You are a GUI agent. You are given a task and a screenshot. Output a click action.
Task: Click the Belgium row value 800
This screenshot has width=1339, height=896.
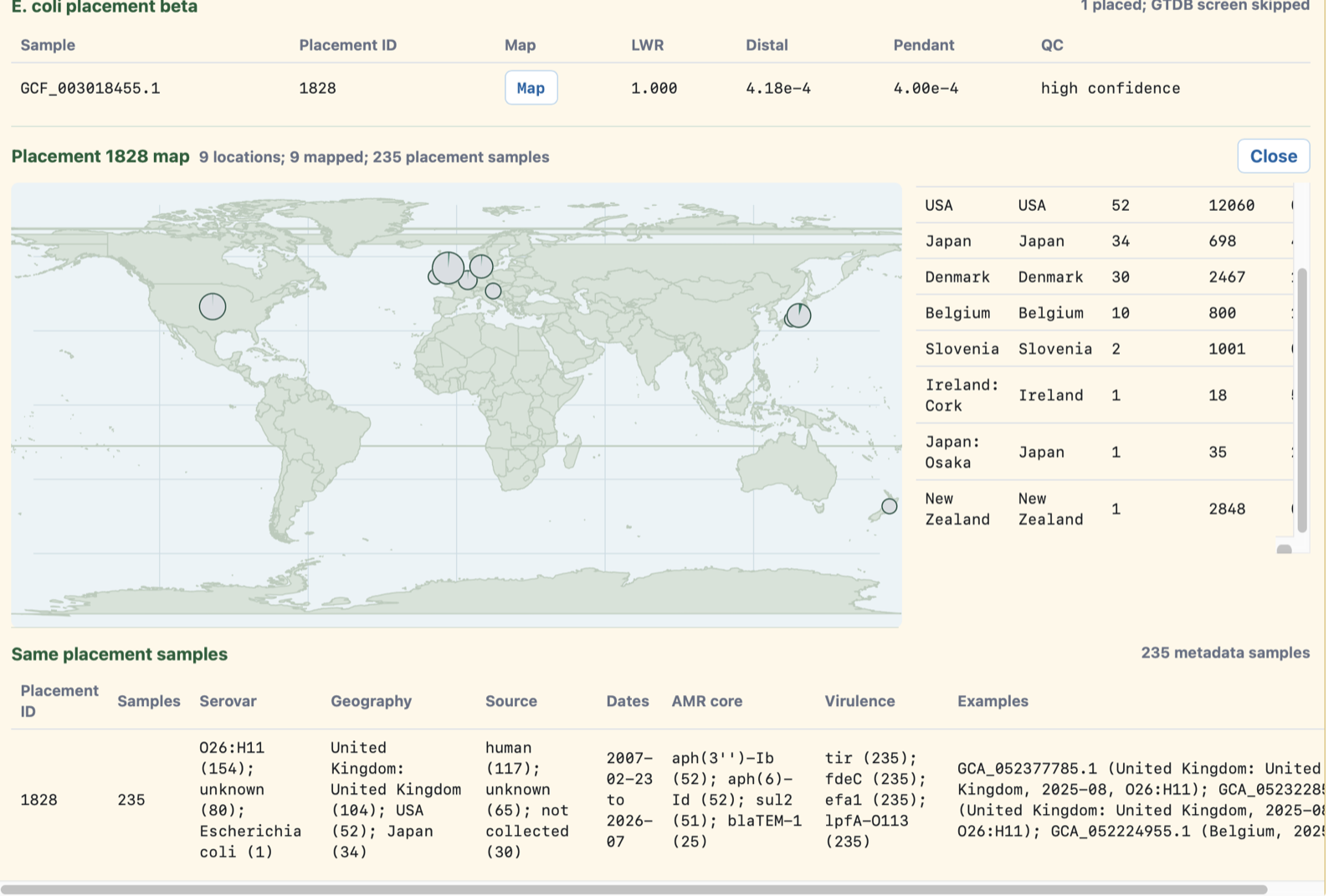[x=1222, y=313]
